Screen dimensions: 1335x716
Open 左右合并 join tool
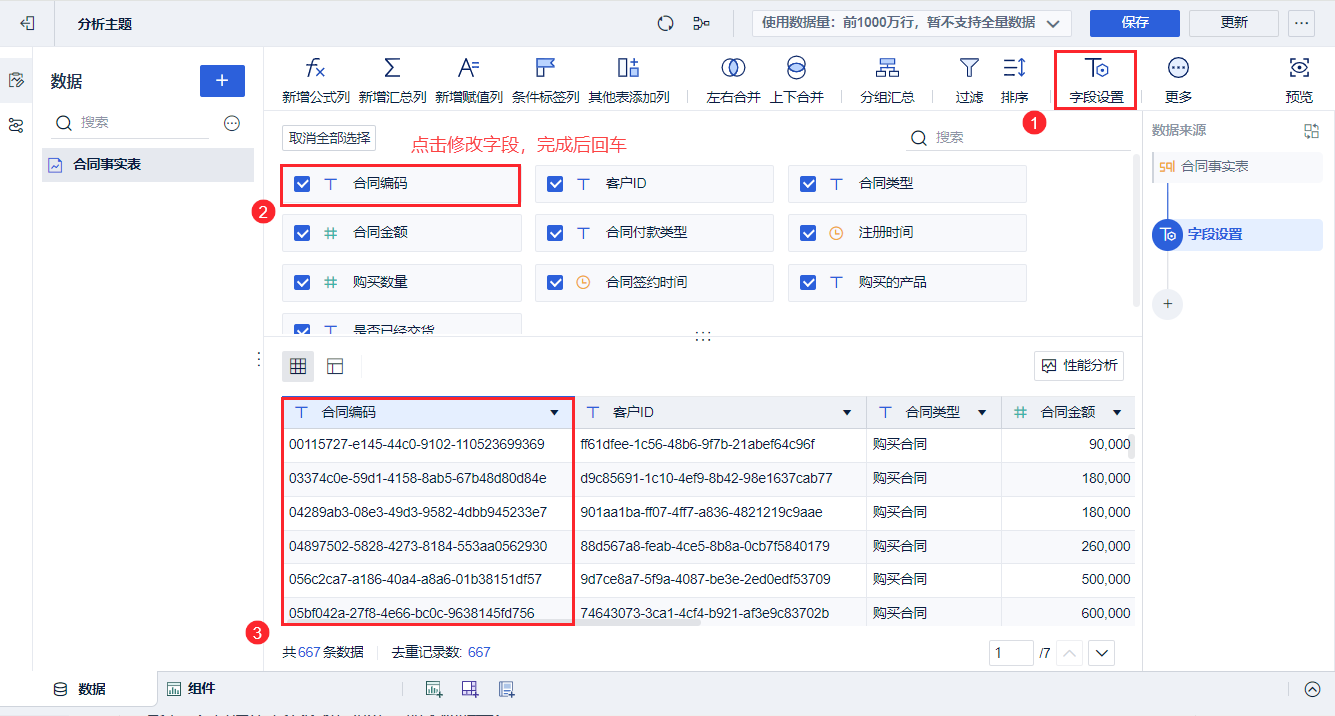(x=733, y=80)
